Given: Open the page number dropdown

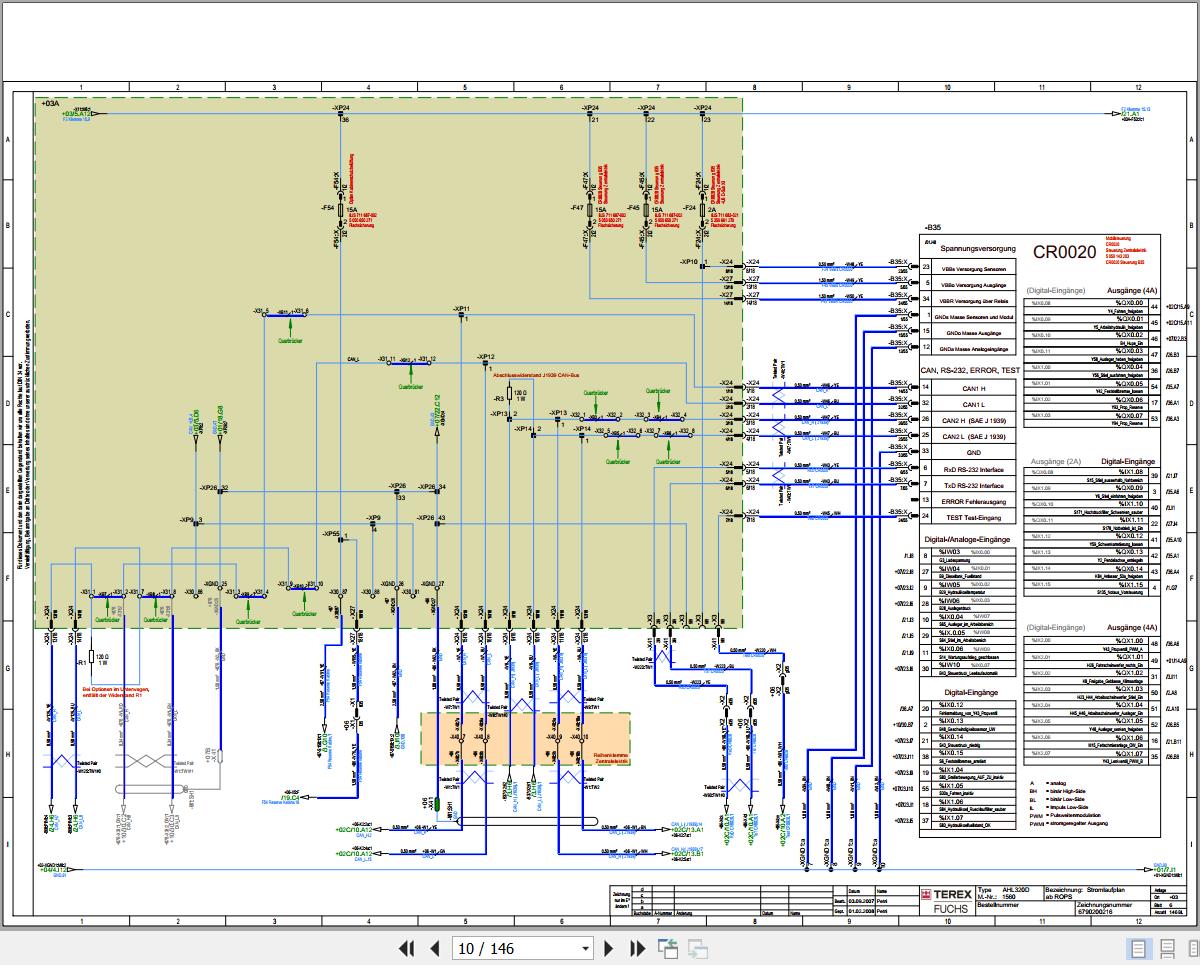Looking at the screenshot, I should [x=586, y=948].
